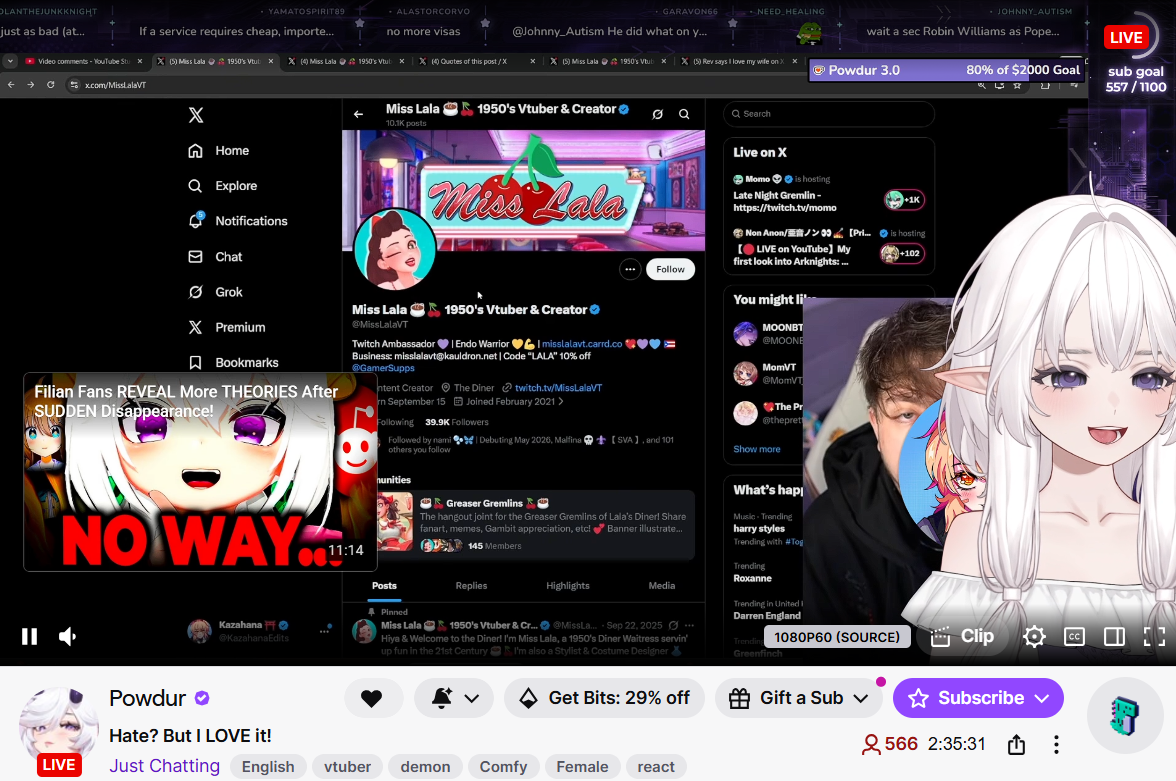The height and width of the screenshot is (781, 1176).
Task: Click Miss Lala profile picture
Action: [394, 249]
